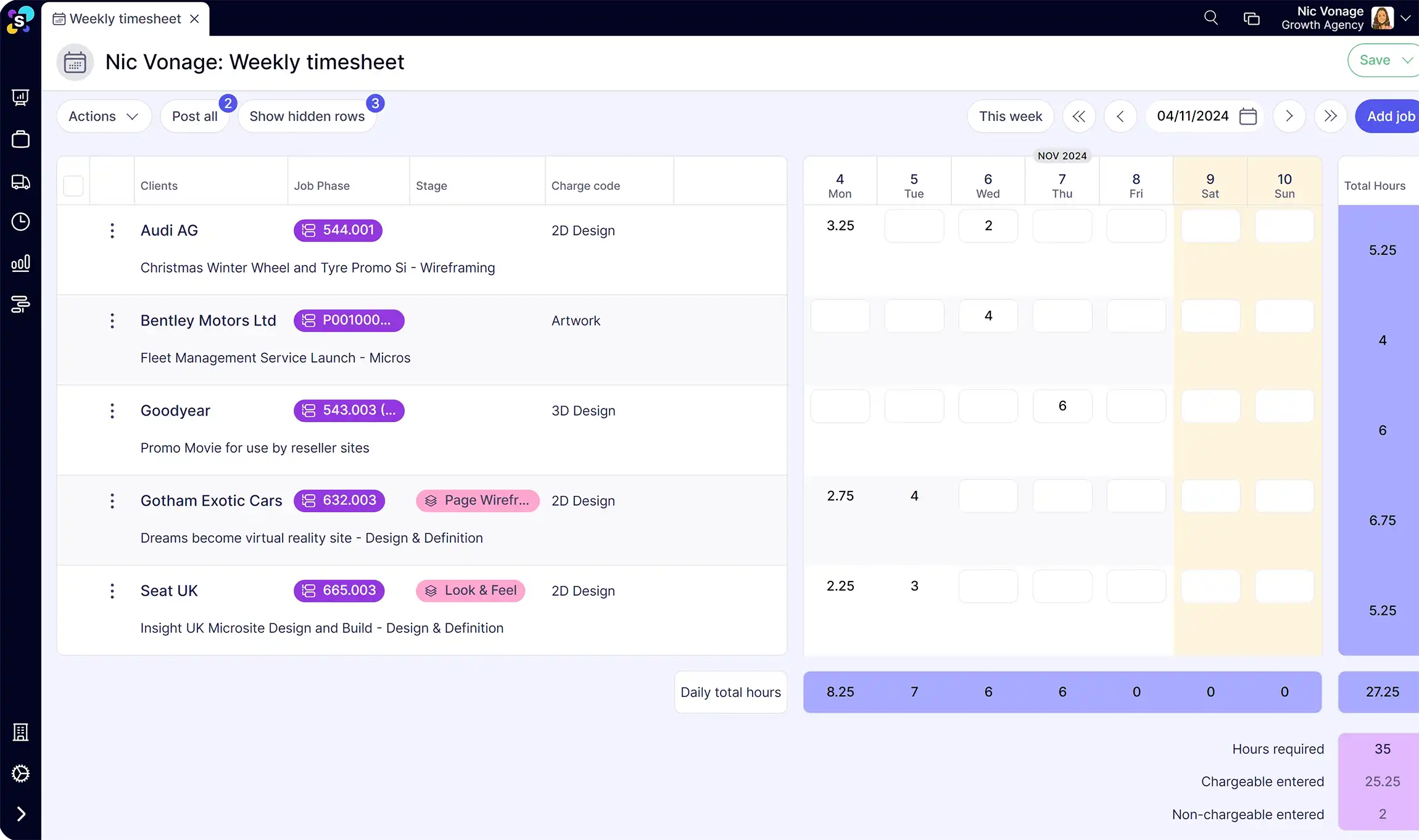Tick the select-all checkbox in the table header
1419x840 pixels.
(x=73, y=186)
